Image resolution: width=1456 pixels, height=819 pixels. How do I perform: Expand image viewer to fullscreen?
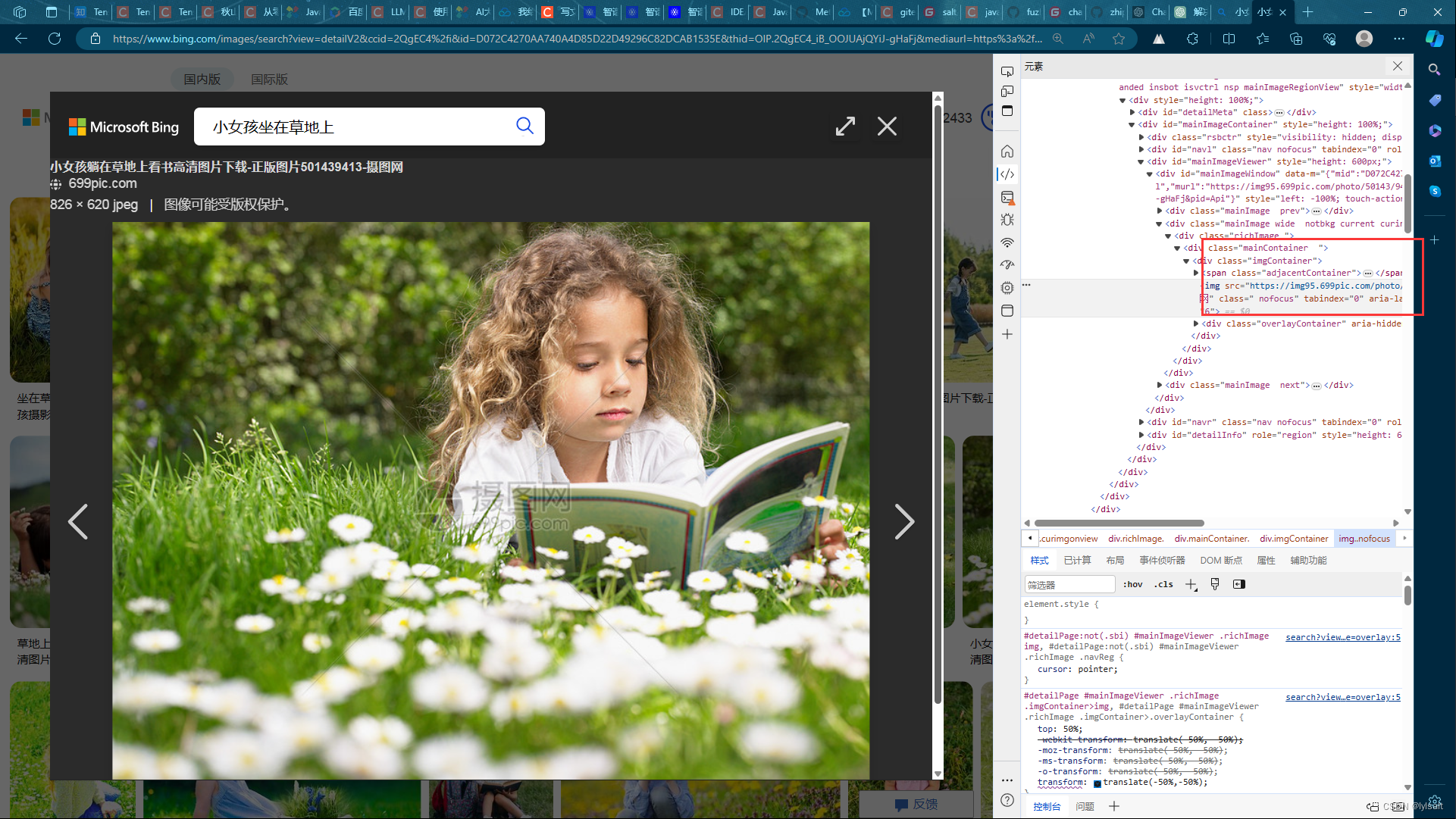pyautogui.click(x=845, y=126)
